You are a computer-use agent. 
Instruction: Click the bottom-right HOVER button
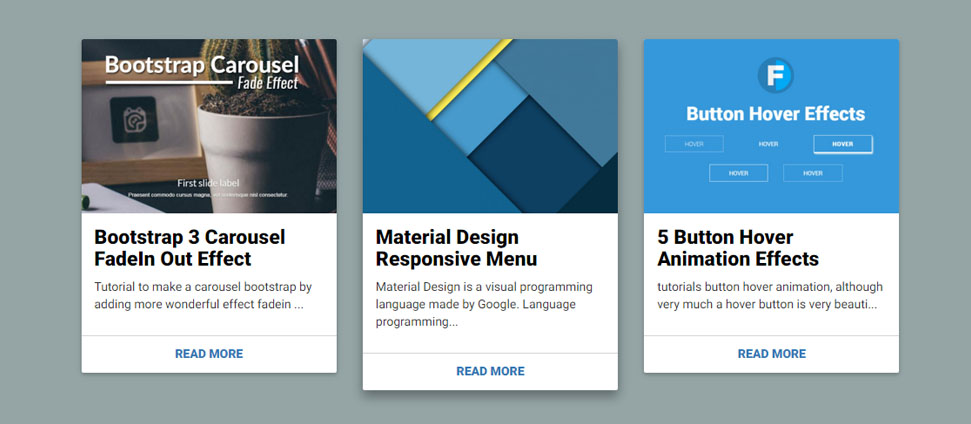pos(812,173)
